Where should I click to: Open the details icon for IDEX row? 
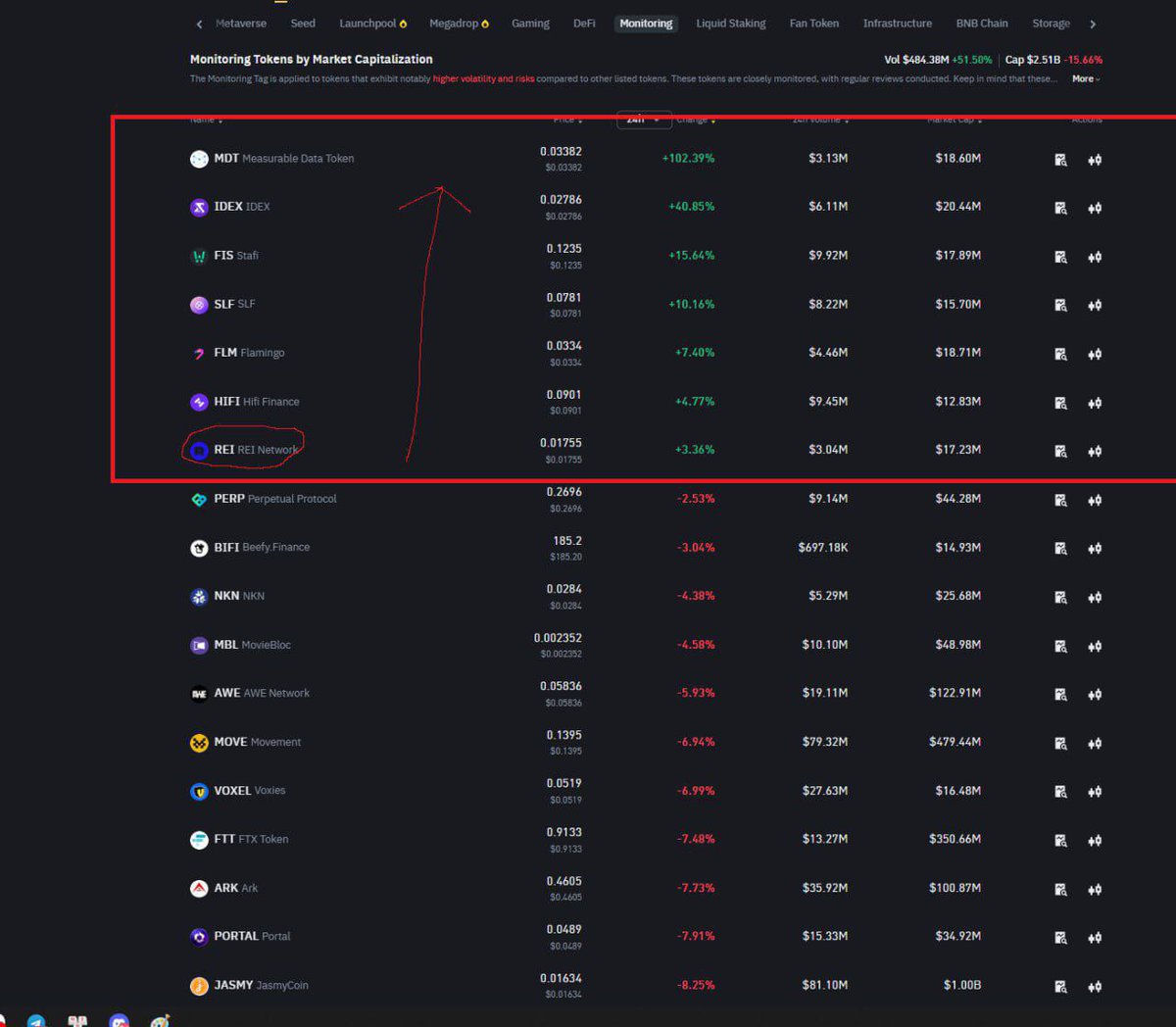(1060, 208)
